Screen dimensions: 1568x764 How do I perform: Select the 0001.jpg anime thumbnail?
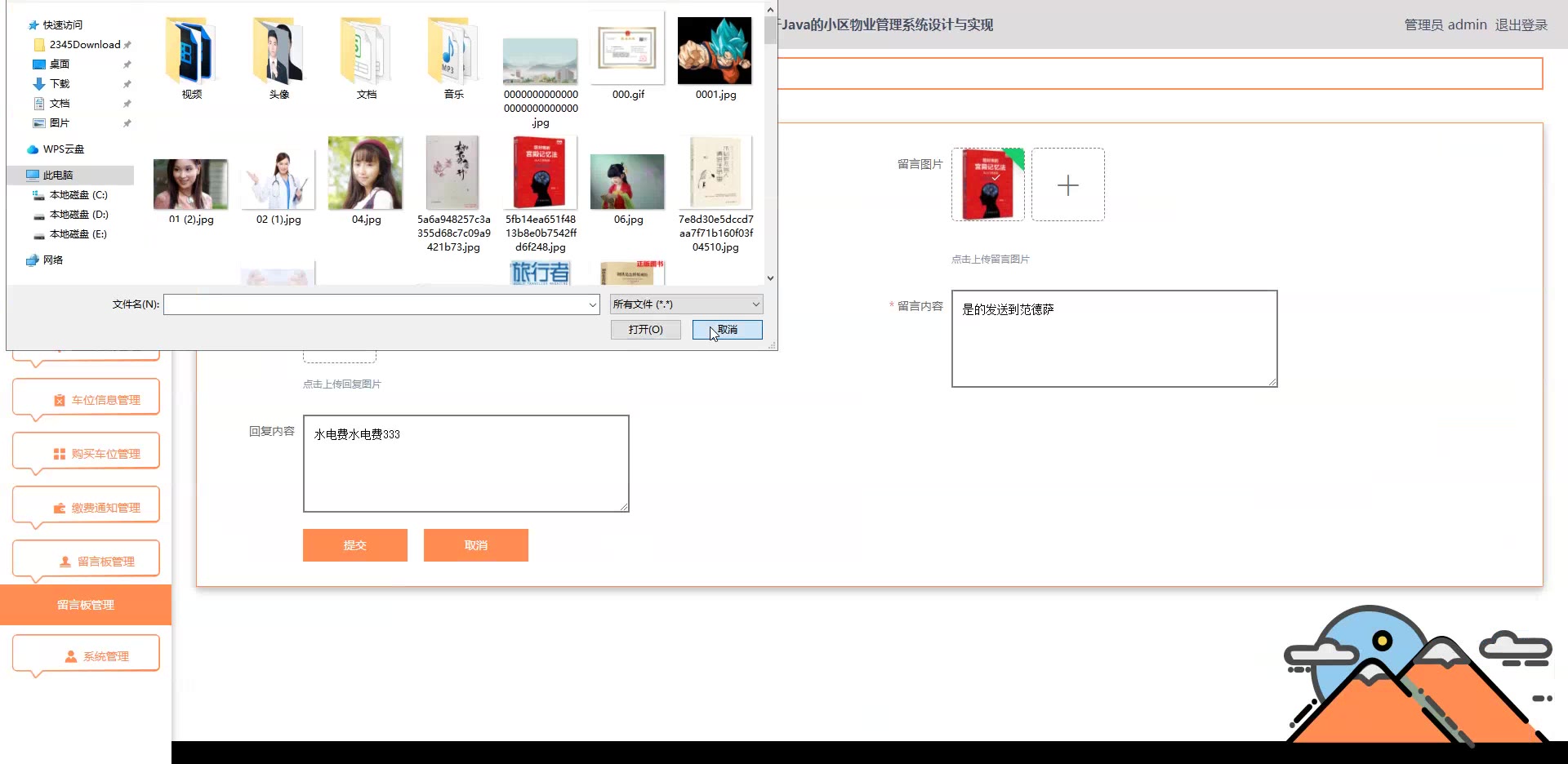715,51
